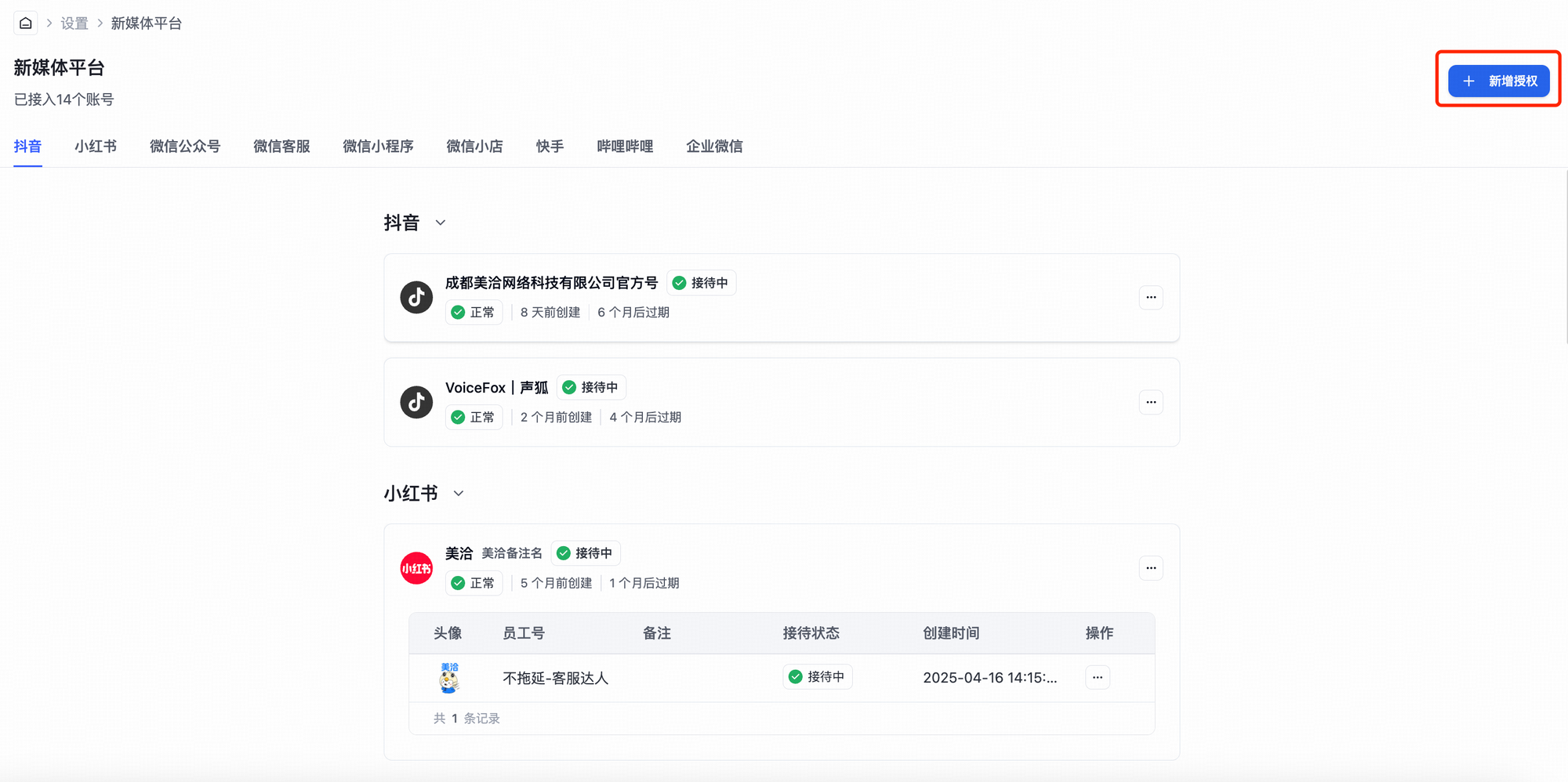This screenshot has height=782, width=1568.
Task: Collapse the 小红书 section chevron
Action: point(459,494)
